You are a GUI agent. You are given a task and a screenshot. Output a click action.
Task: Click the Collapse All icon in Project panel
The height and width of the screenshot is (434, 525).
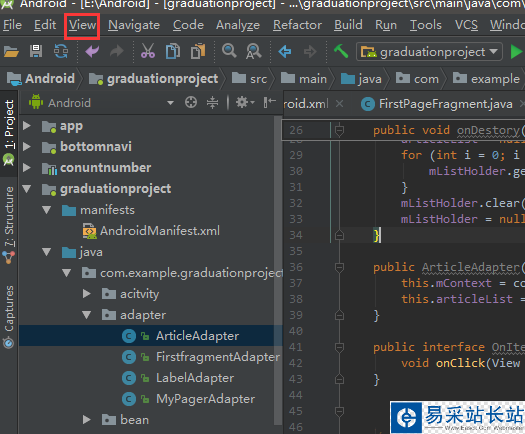pyautogui.click(x=212, y=102)
